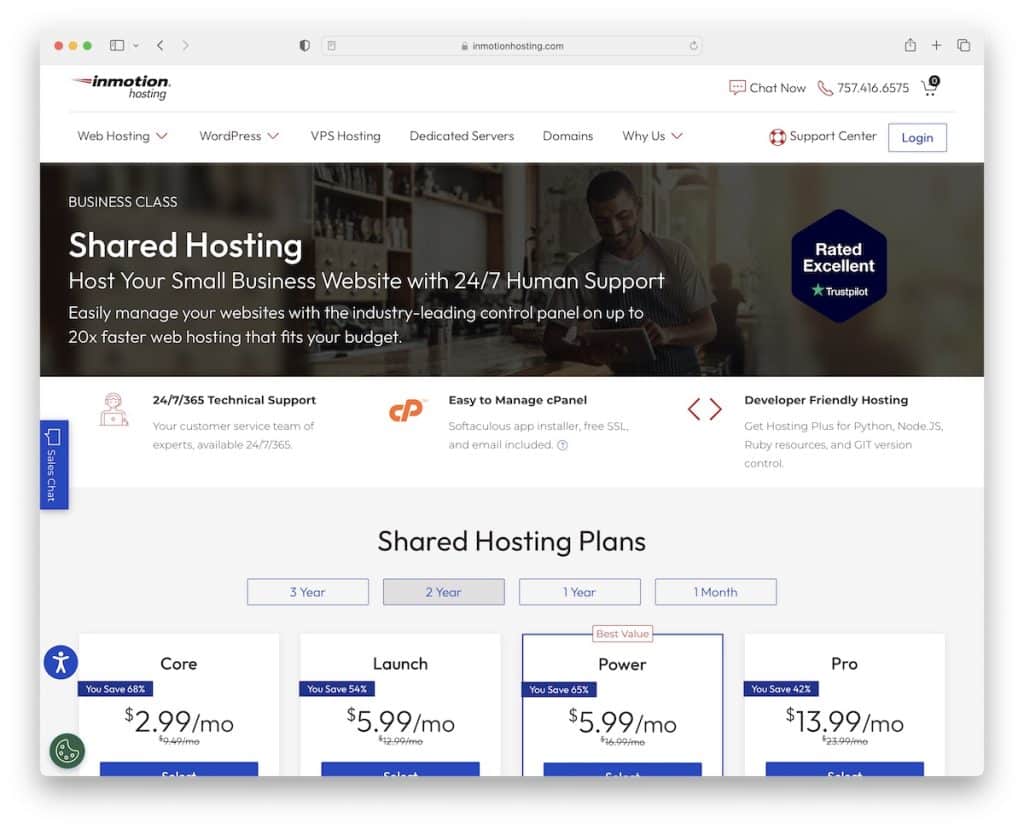Image resolution: width=1024 pixels, height=829 pixels.
Task: Show tab overview icon
Action: point(963,45)
